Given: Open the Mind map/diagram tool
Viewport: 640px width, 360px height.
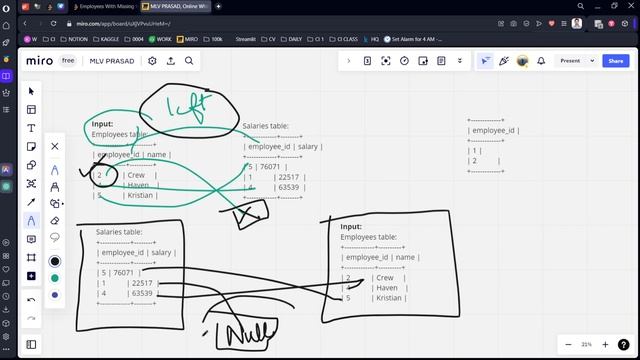Looking at the screenshot, I should coord(31,184).
